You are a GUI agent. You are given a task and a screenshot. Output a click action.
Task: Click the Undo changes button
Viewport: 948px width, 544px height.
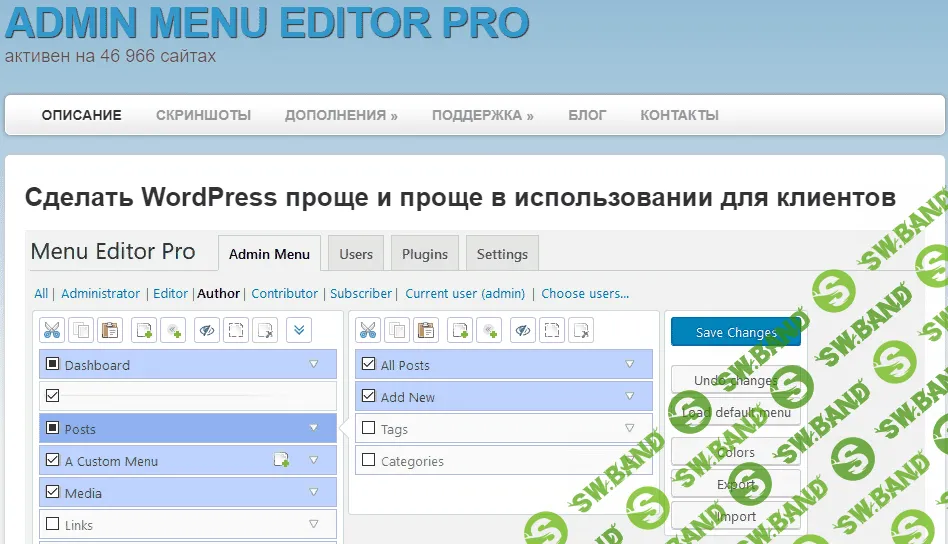click(736, 380)
